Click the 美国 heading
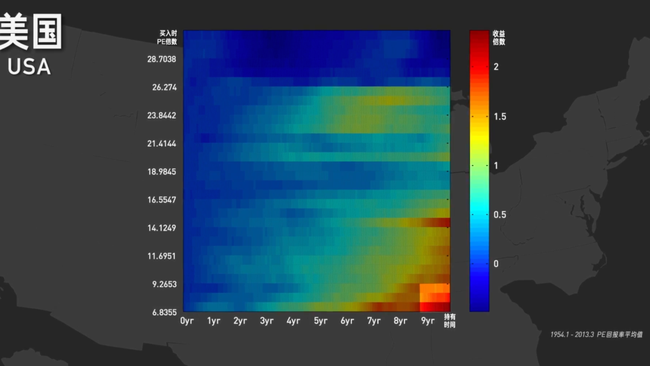The width and height of the screenshot is (650, 366). pos(31,32)
